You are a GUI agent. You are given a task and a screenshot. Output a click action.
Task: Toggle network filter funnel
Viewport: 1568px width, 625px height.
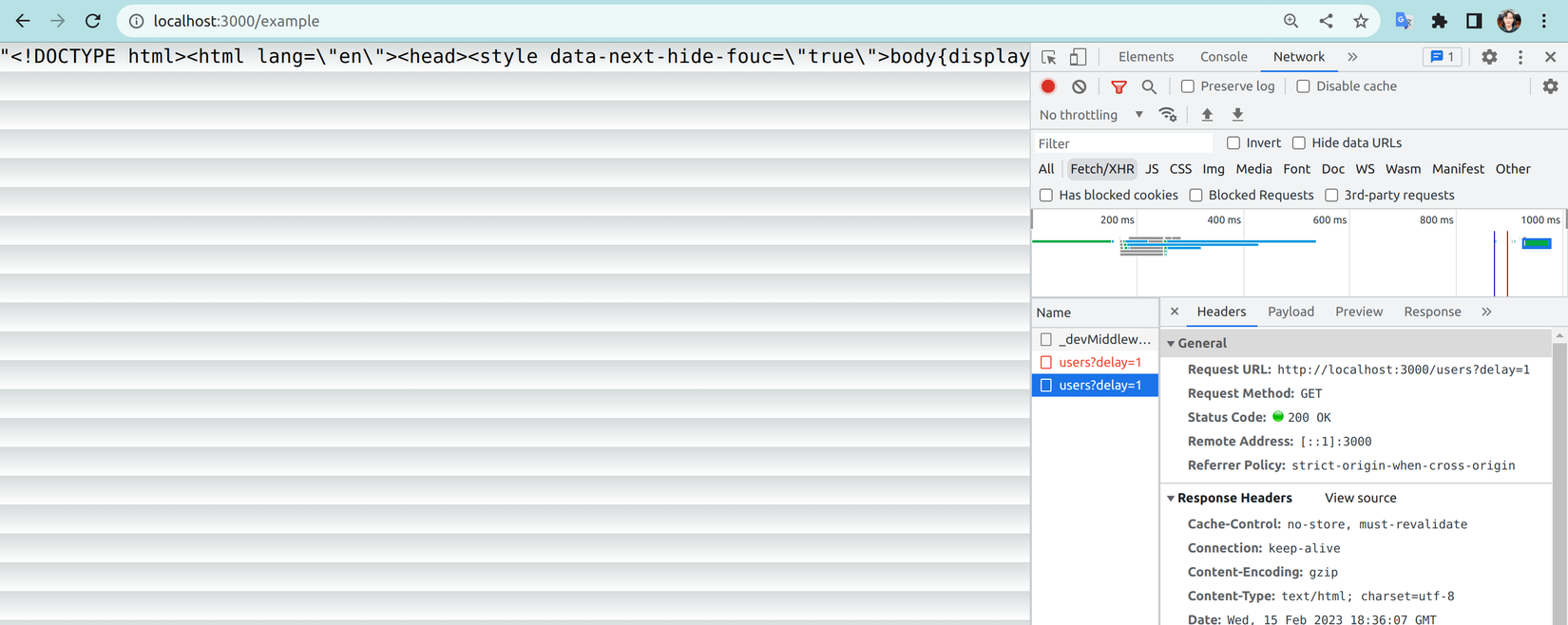tap(1119, 86)
